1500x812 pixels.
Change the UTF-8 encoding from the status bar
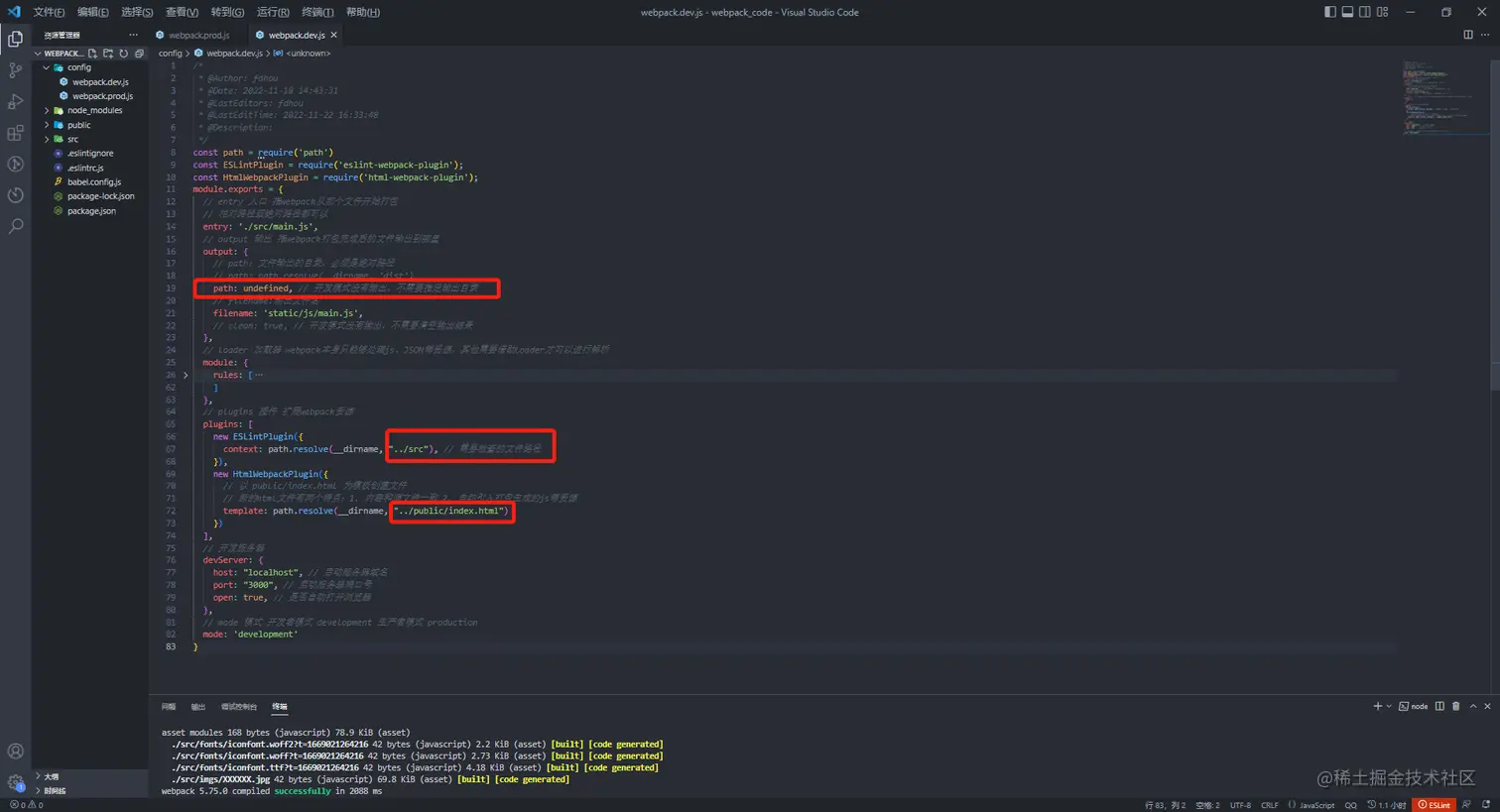[x=1241, y=805]
